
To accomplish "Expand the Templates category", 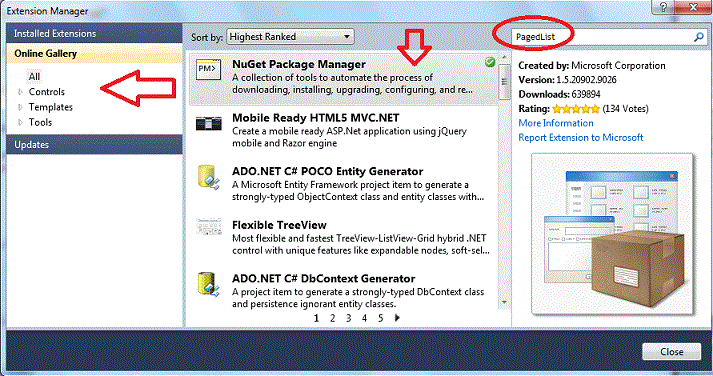I will pyautogui.click(x=20, y=107).
